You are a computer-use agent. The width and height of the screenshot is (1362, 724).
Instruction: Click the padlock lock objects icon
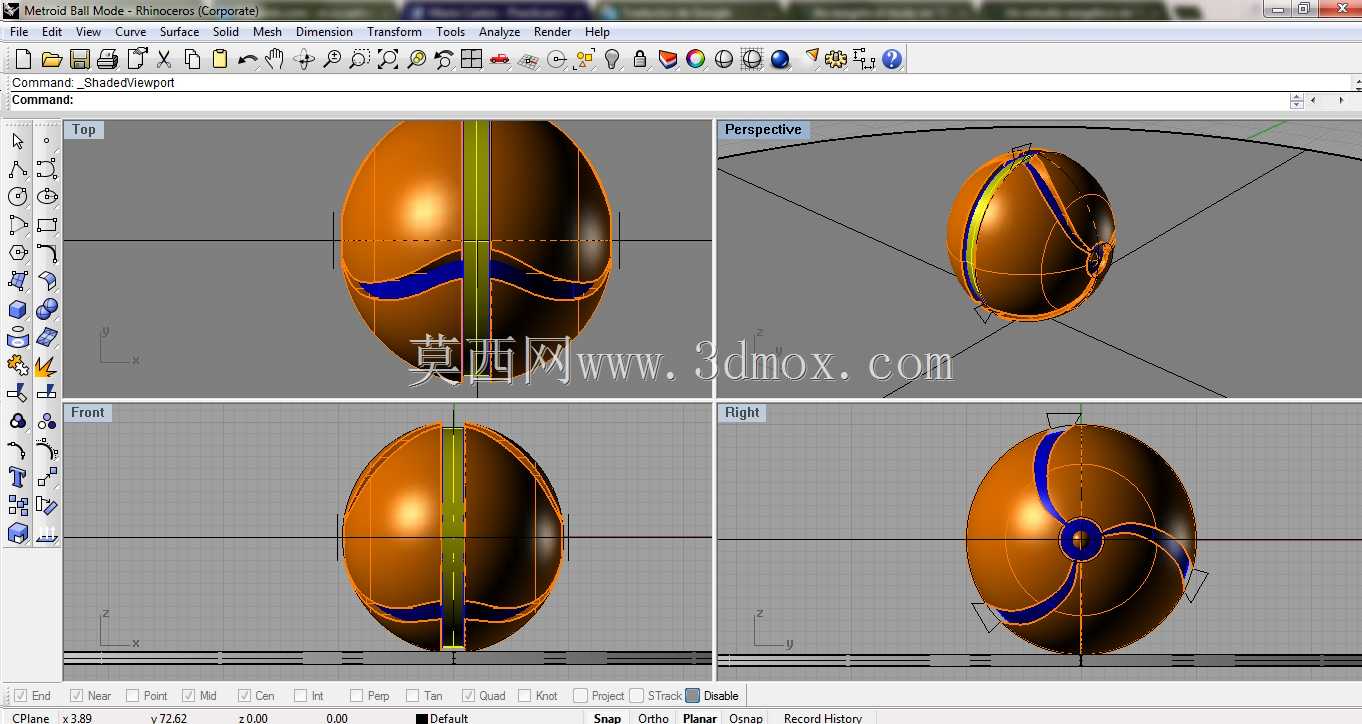(641, 59)
